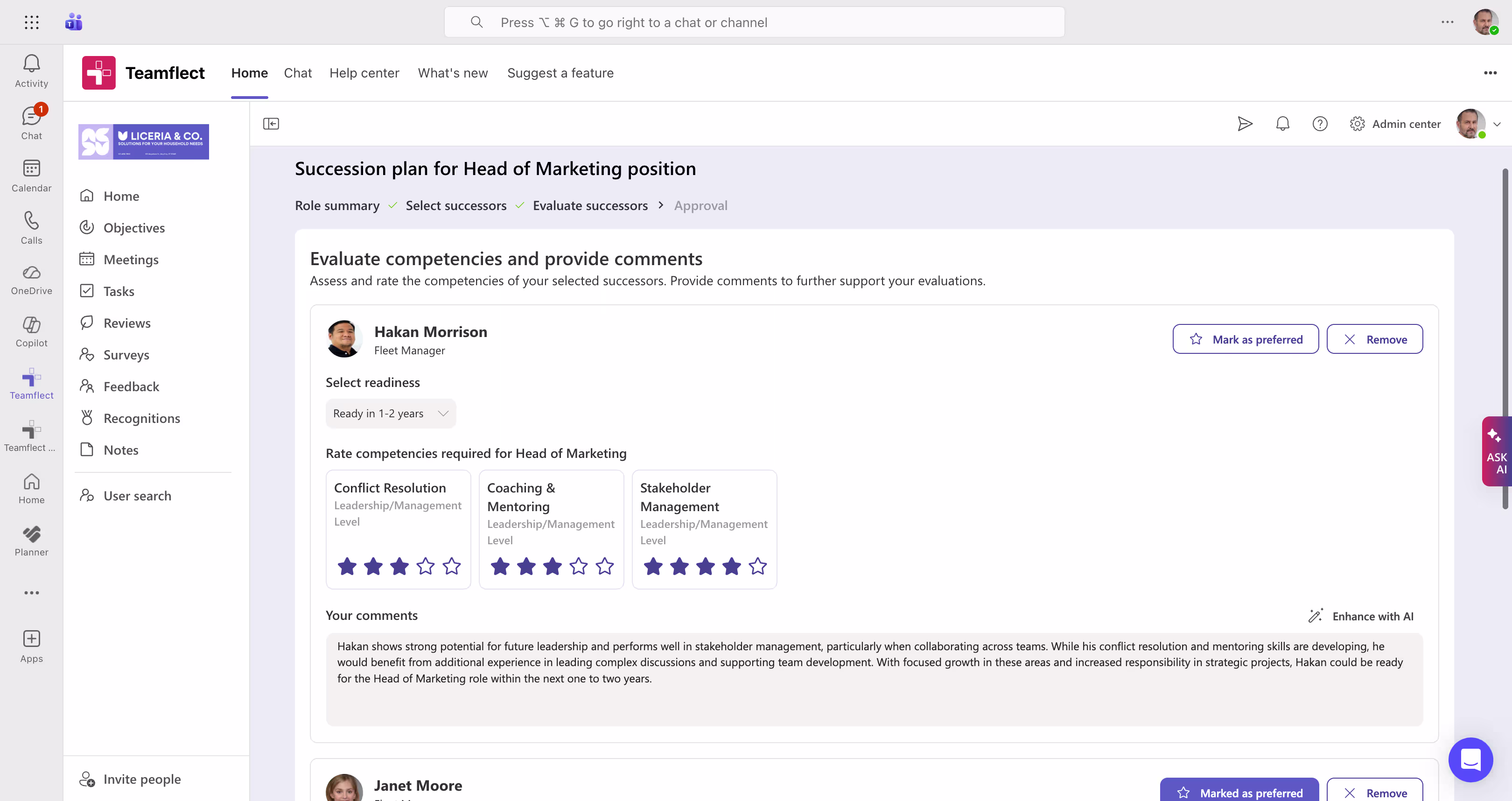Rate Conflict Resolution five stars

[451, 566]
